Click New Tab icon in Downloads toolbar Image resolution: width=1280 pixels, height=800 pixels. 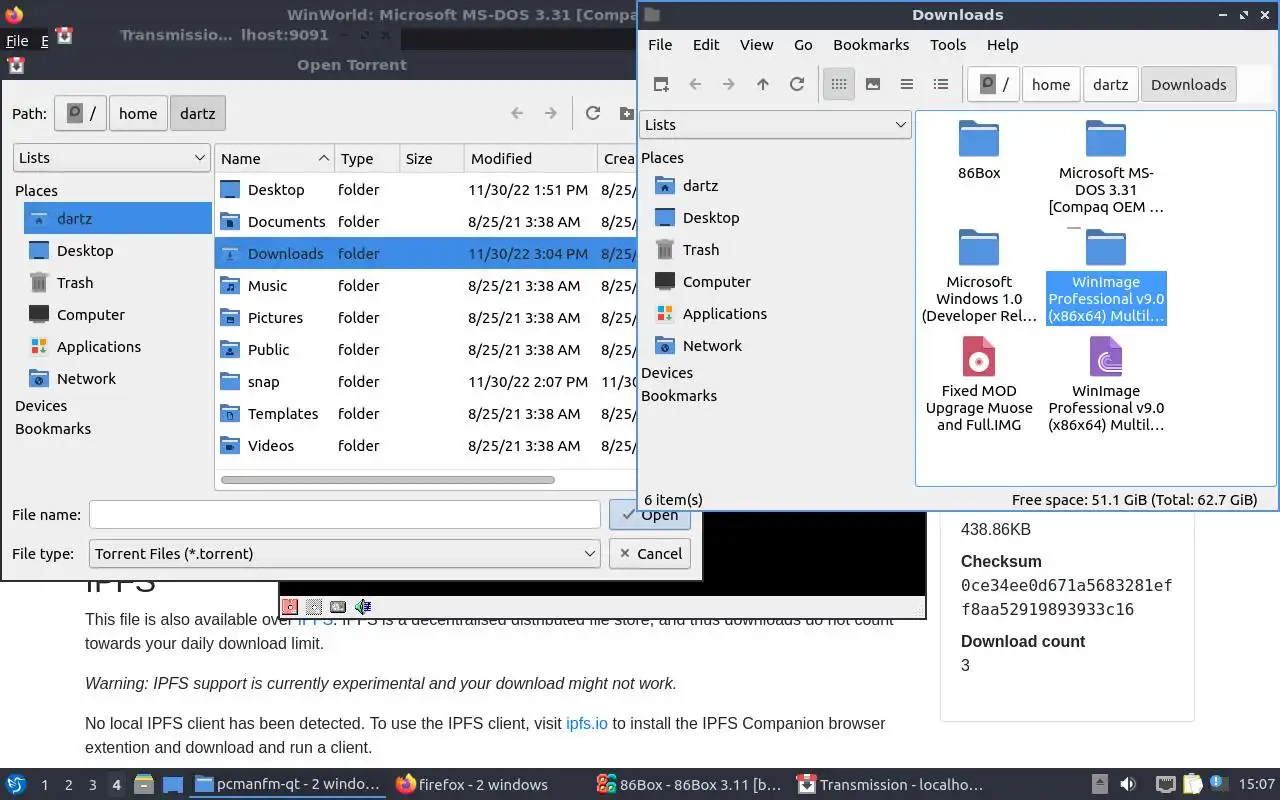click(661, 84)
